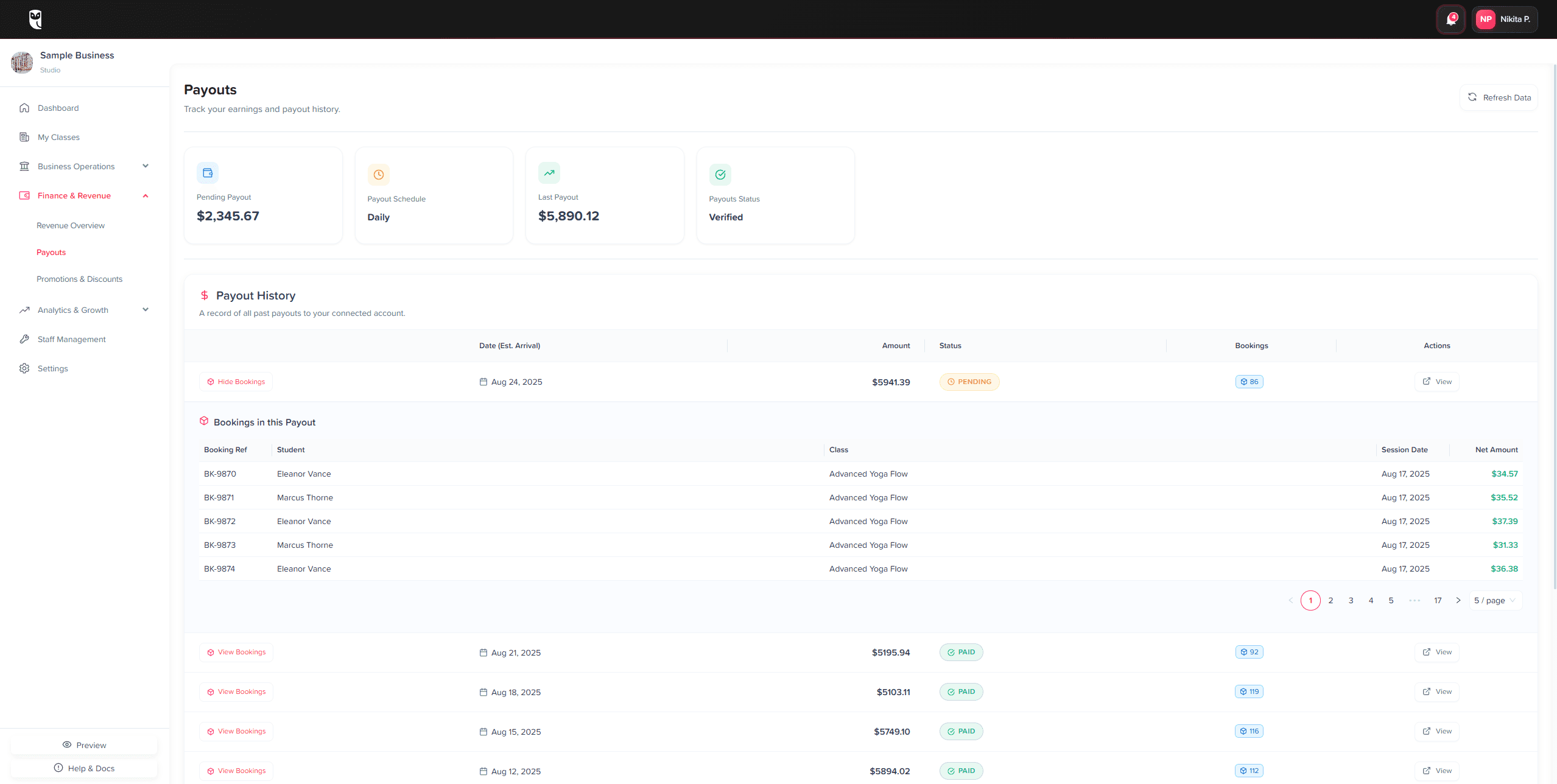1557x784 pixels.
Task: Click the Refresh Data button
Action: point(1499,97)
